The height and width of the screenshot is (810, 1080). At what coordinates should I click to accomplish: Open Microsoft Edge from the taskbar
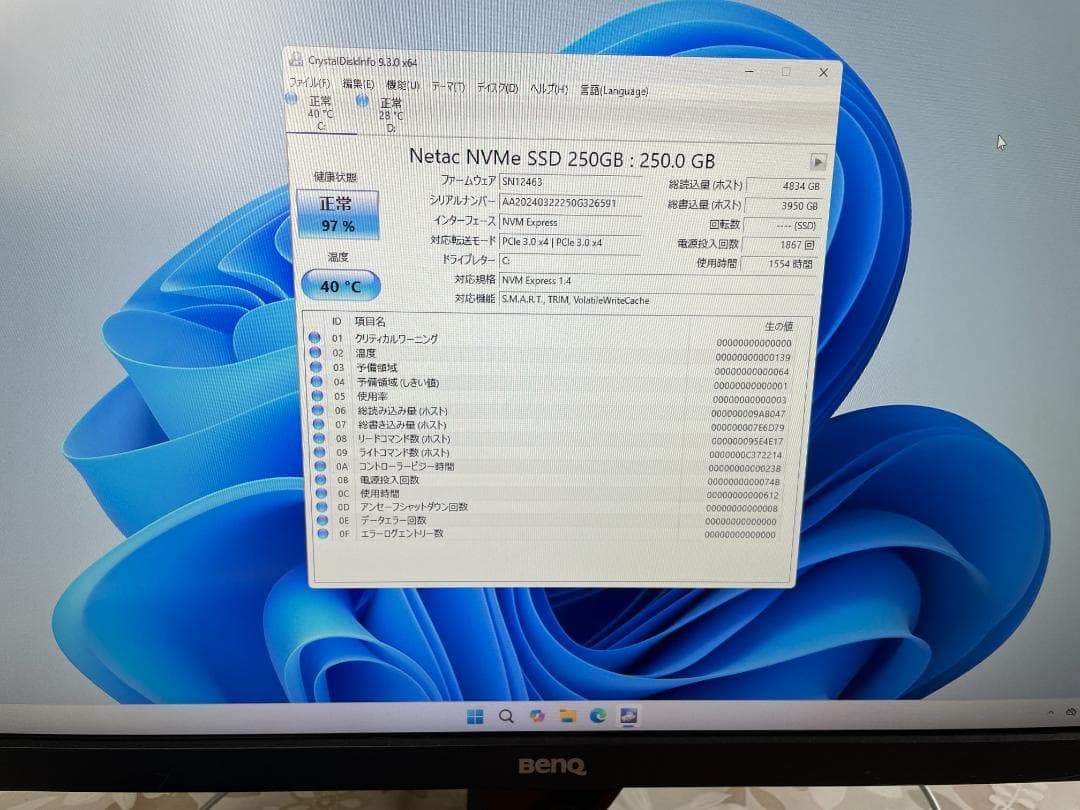point(598,716)
